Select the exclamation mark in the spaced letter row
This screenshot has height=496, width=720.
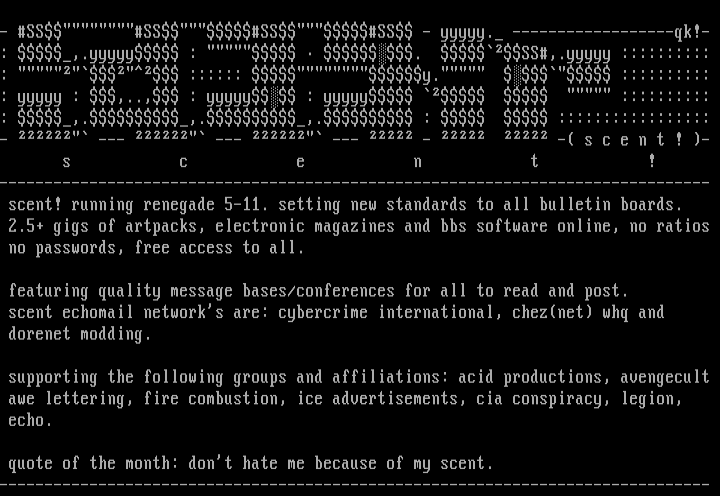(x=652, y=161)
